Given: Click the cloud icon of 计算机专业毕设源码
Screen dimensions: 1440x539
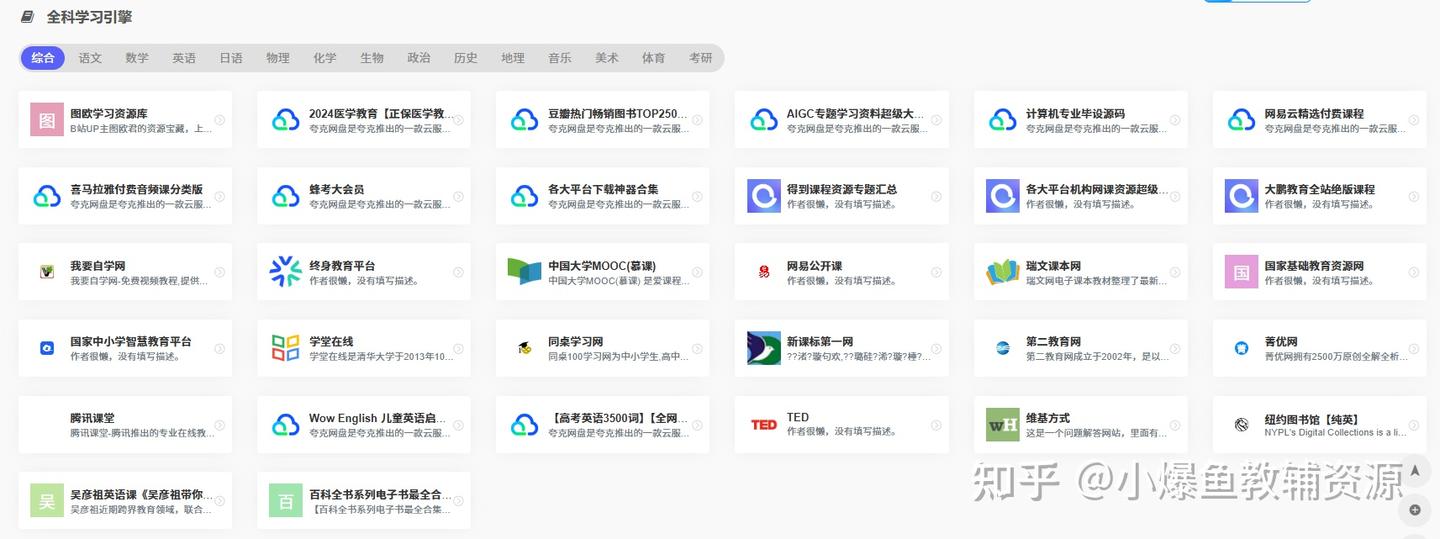Looking at the screenshot, I should point(1003,120).
